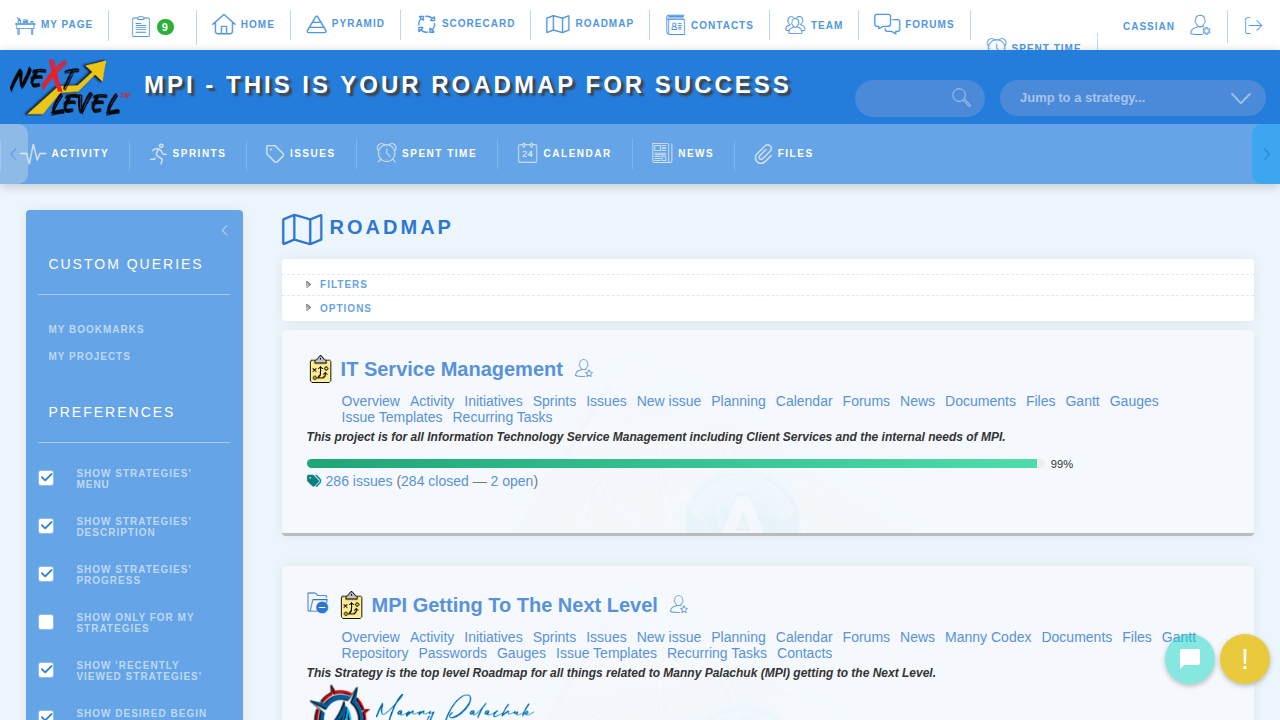Click the Manny Palachuk logo image

pos(421,703)
